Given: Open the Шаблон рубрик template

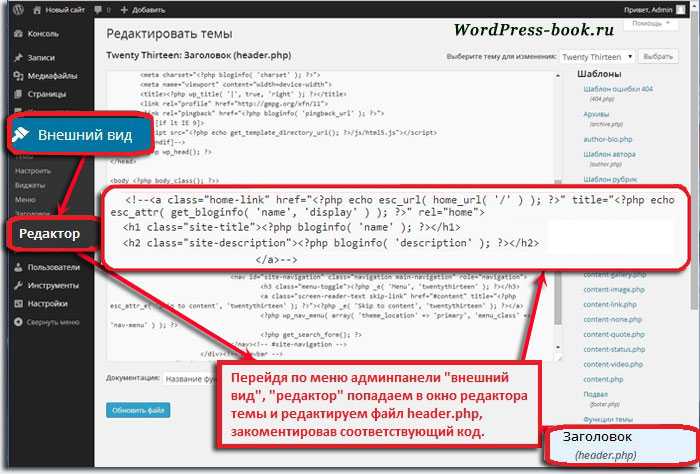Looking at the screenshot, I should coord(610,179).
